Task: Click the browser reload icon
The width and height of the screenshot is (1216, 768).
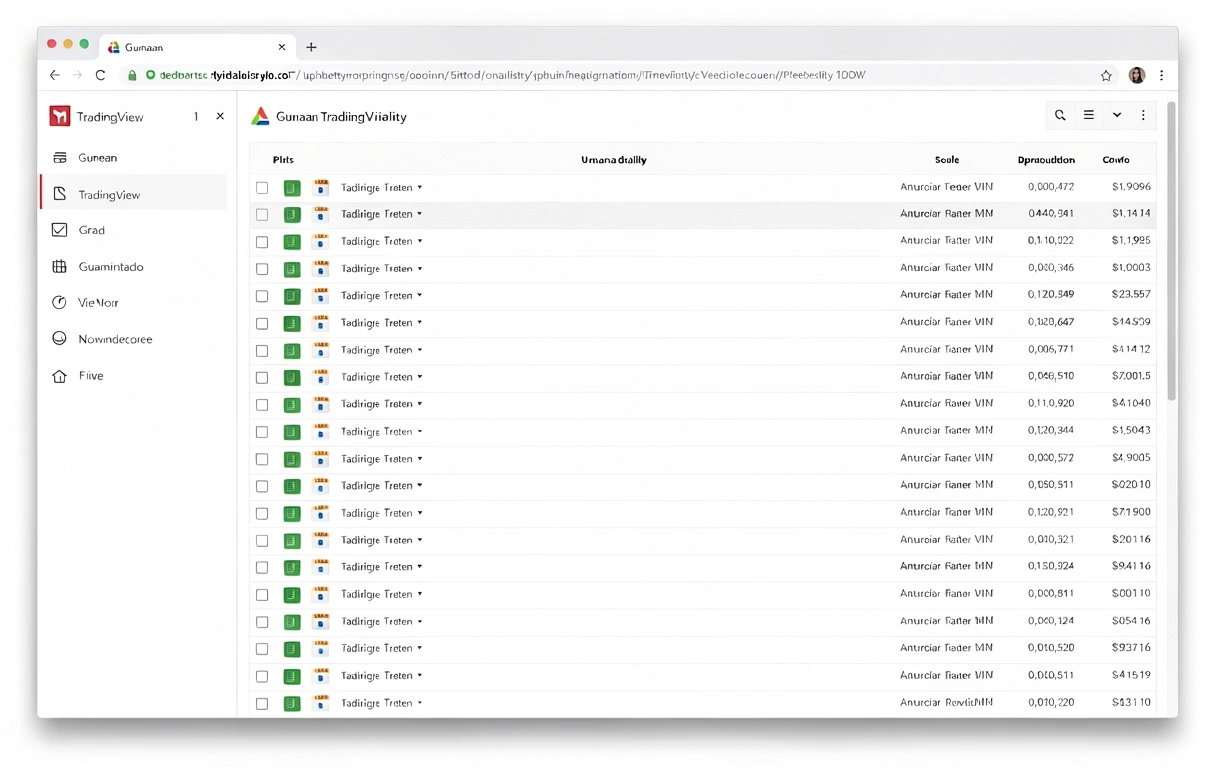Action: (100, 75)
